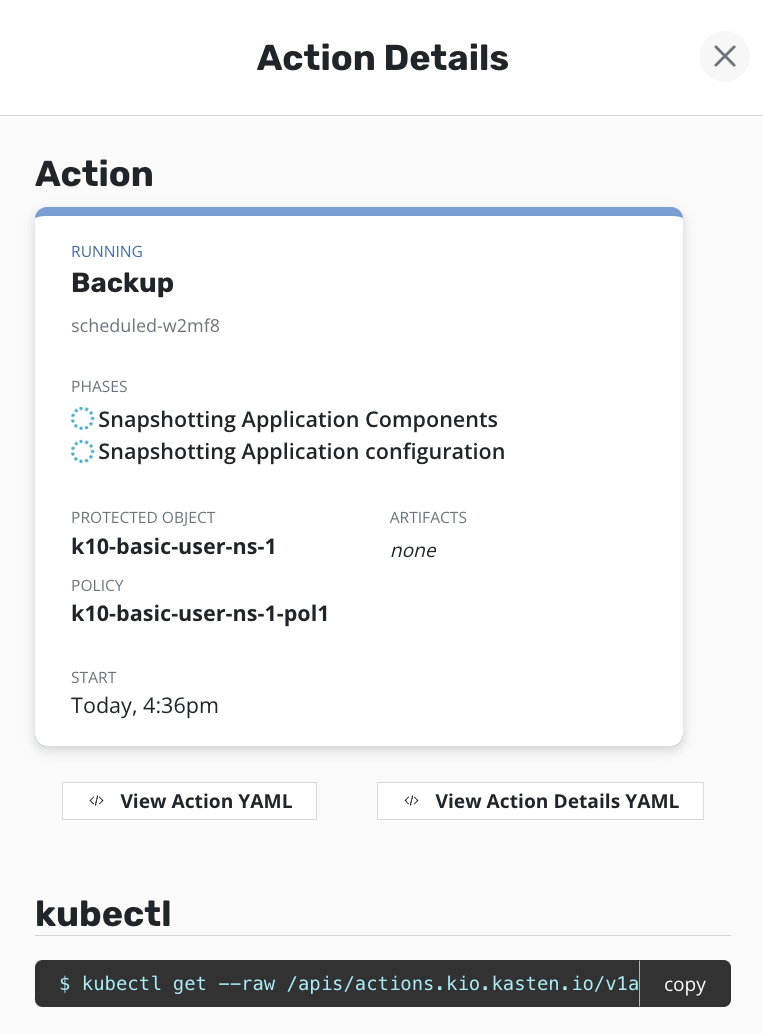Click spinner icon beside Snapshotting Application Components
The width and height of the screenshot is (763, 1034).
tap(82, 419)
